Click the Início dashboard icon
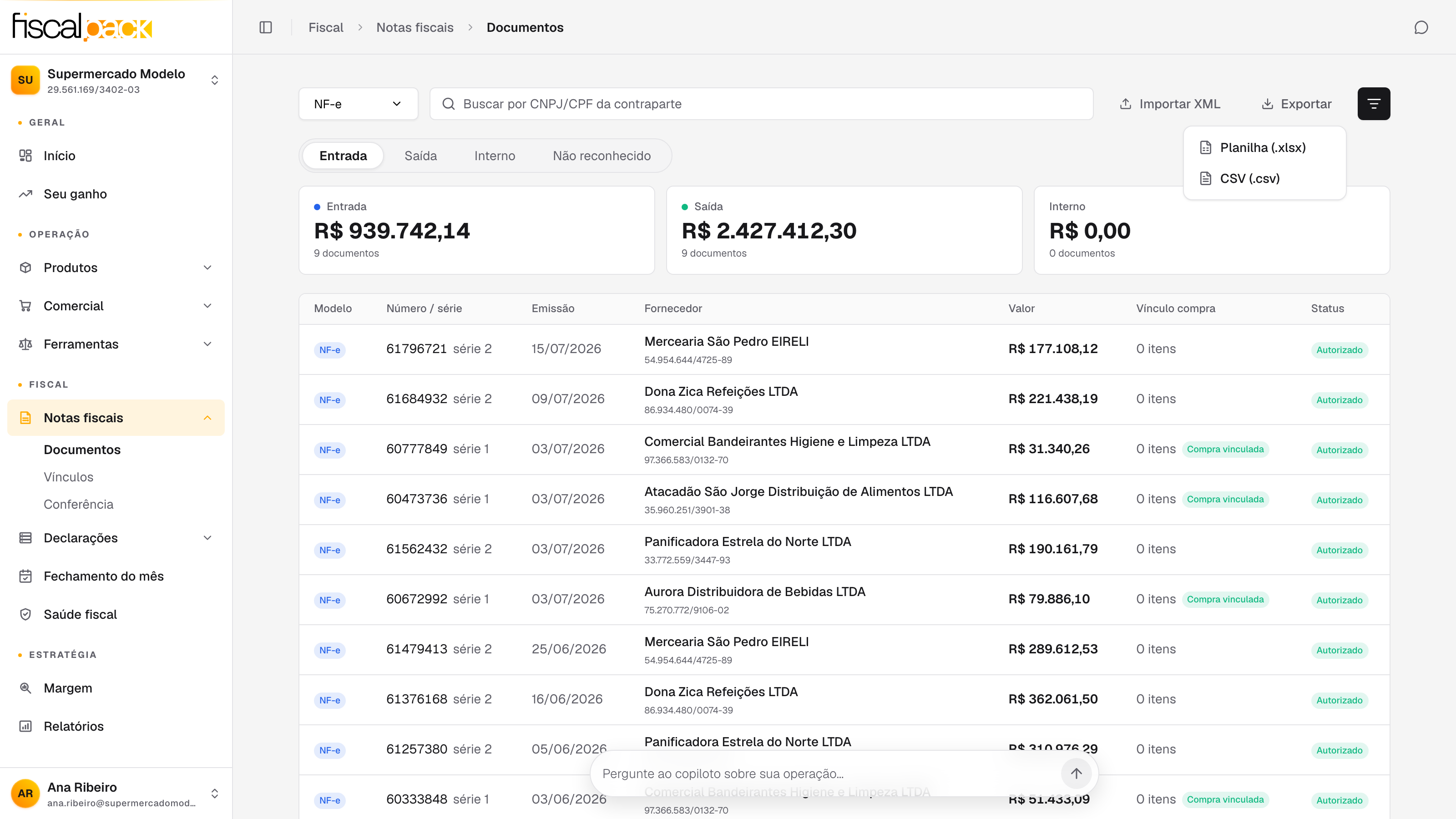The height and width of the screenshot is (819, 1456). point(25,156)
